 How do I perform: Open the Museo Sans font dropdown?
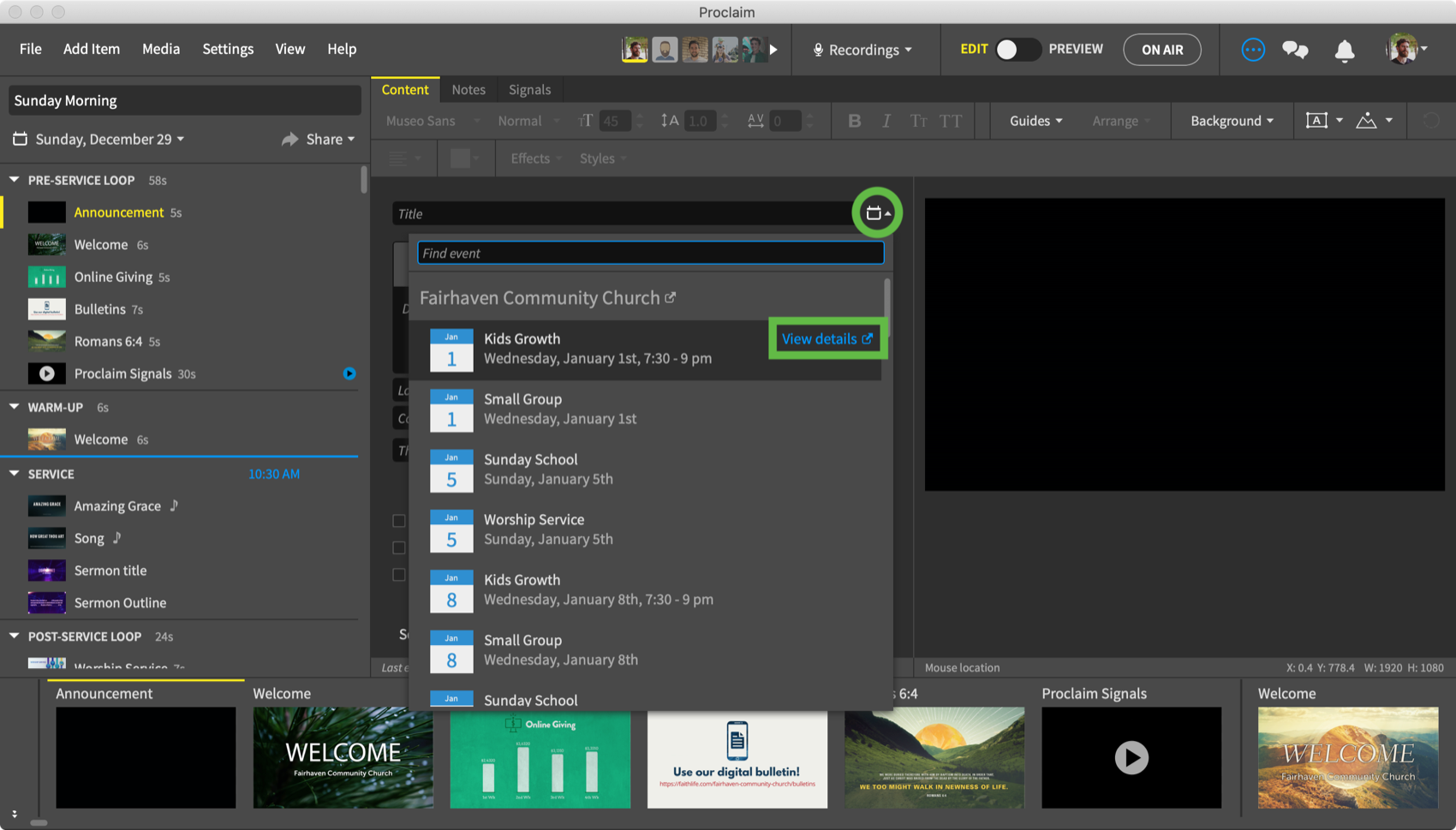tap(433, 121)
